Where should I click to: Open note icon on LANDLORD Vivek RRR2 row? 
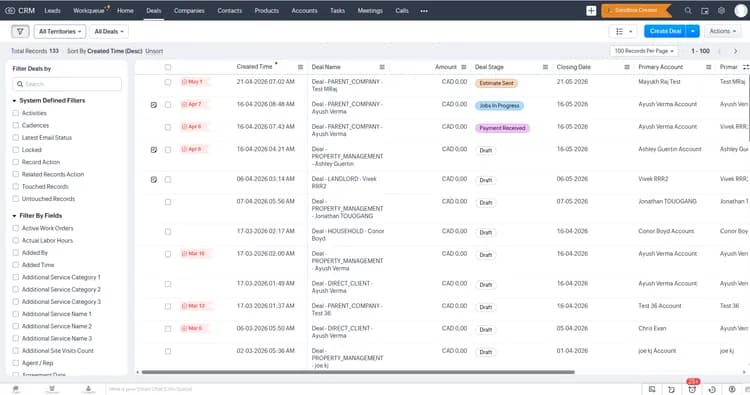click(154, 180)
